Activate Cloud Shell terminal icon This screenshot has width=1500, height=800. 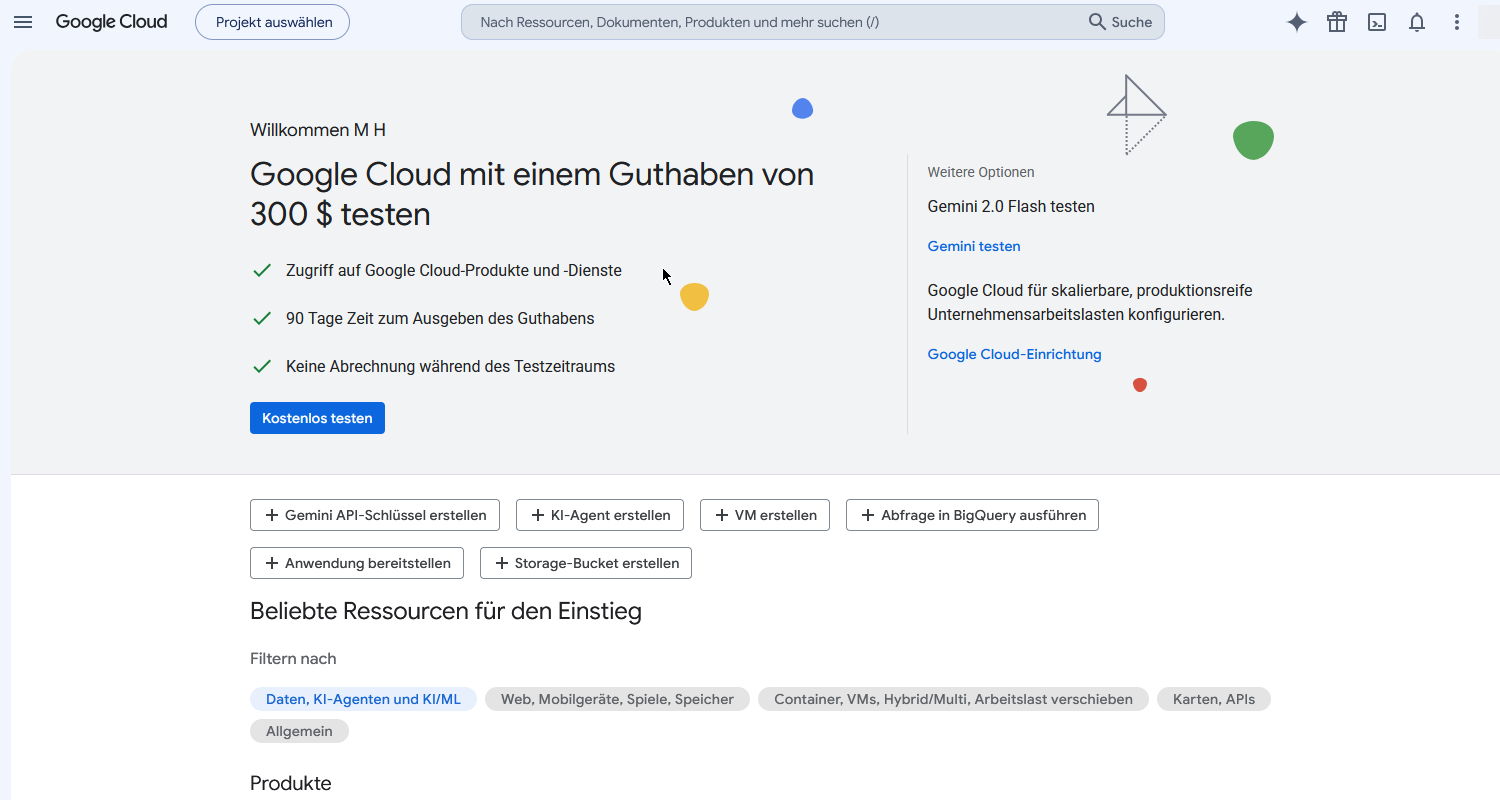pyautogui.click(x=1377, y=22)
